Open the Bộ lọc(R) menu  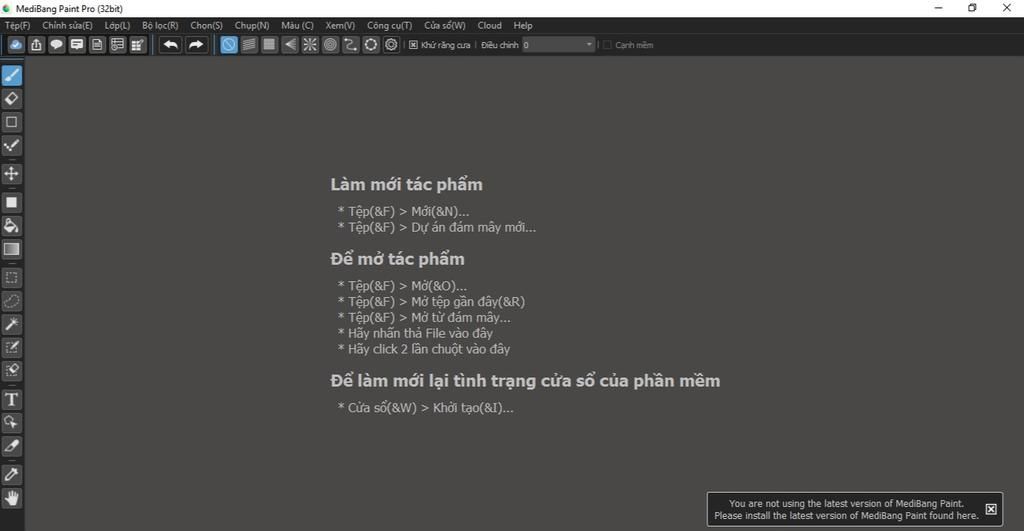(160, 25)
